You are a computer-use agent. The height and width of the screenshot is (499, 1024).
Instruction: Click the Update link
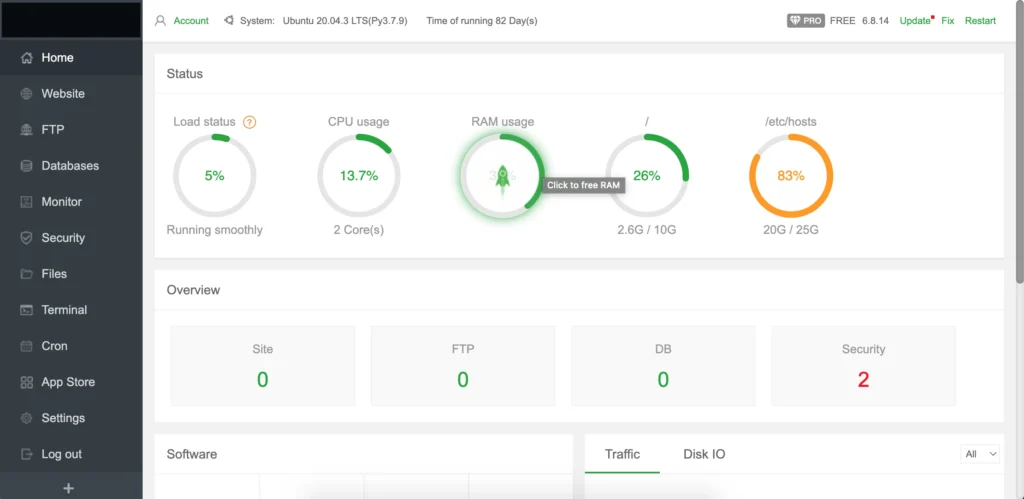click(x=914, y=20)
